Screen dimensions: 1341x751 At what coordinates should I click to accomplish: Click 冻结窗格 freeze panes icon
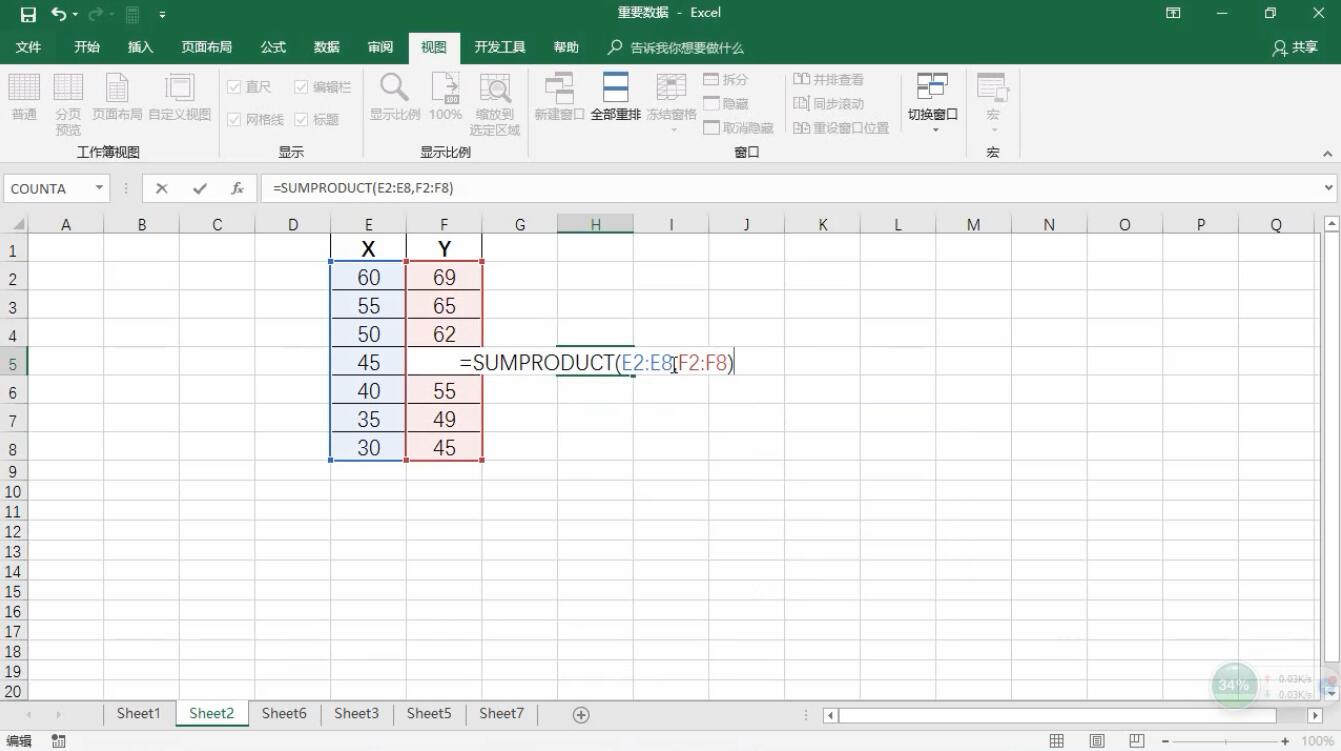[x=671, y=103]
